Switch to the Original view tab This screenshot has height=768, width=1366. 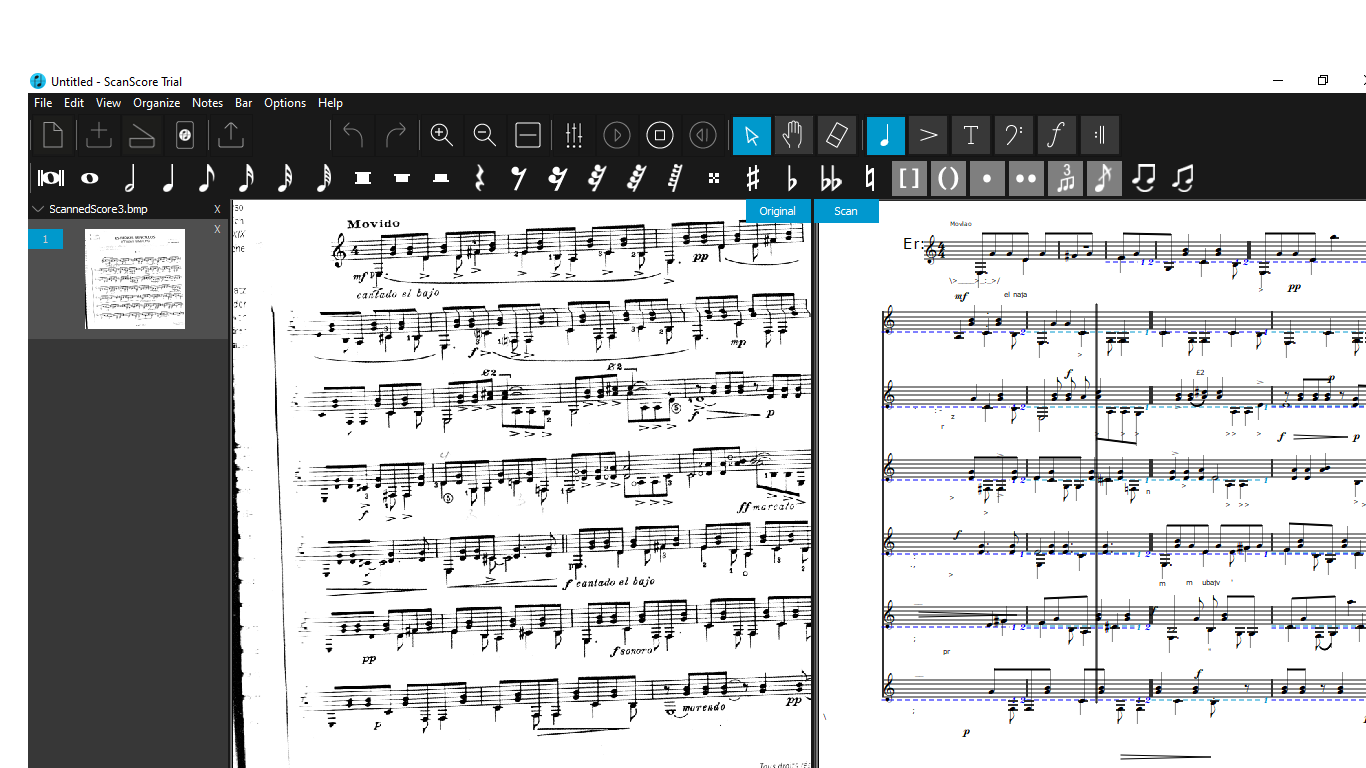(x=777, y=211)
